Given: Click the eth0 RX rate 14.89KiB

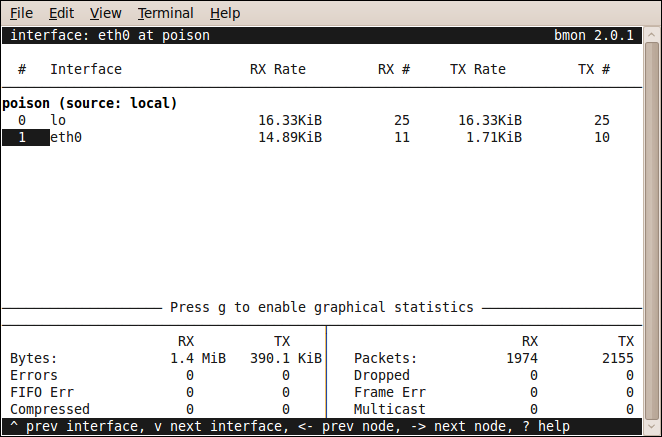Looking at the screenshot, I should pyautogui.click(x=290, y=137).
